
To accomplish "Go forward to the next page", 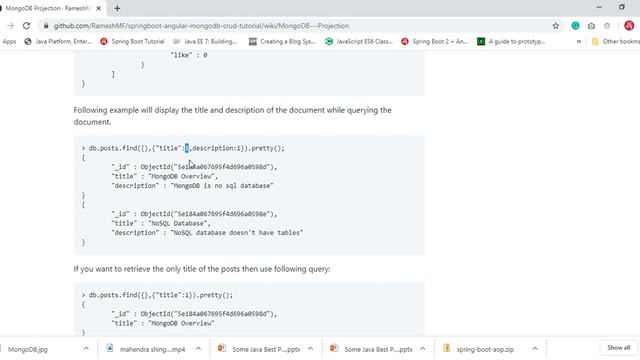I will [11, 26].
